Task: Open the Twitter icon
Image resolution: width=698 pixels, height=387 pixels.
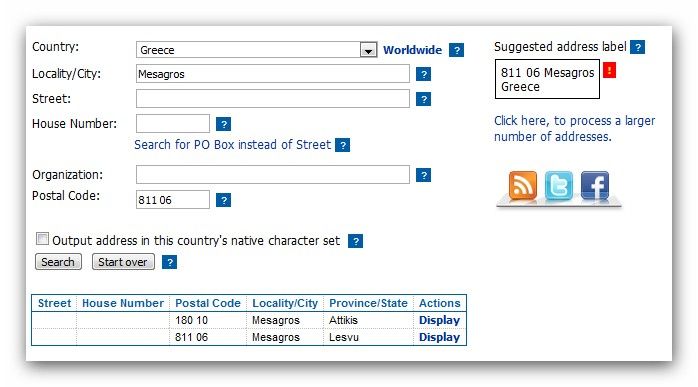Action: click(x=559, y=185)
